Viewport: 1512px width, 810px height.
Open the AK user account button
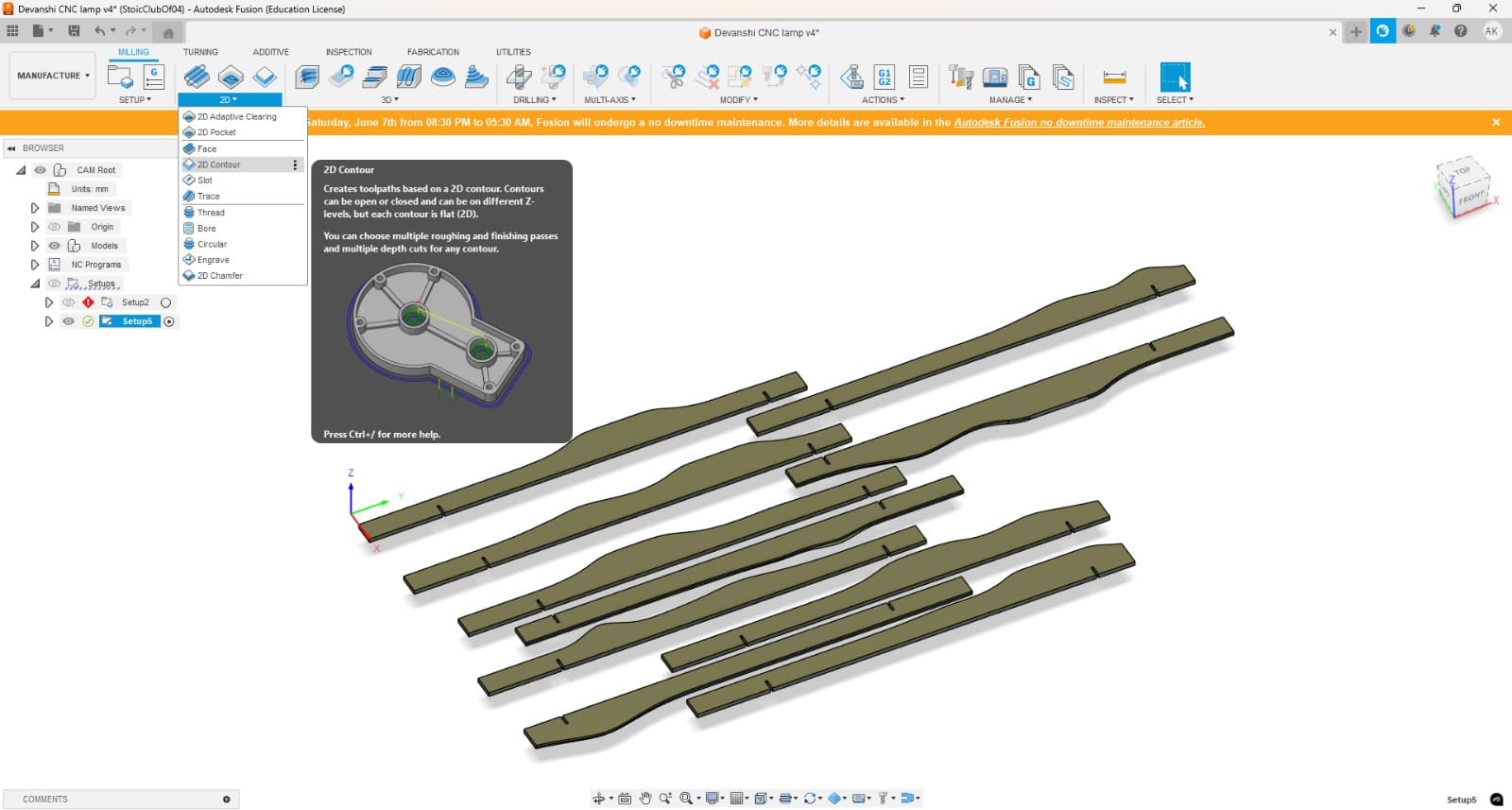click(x=1491, y=31)
